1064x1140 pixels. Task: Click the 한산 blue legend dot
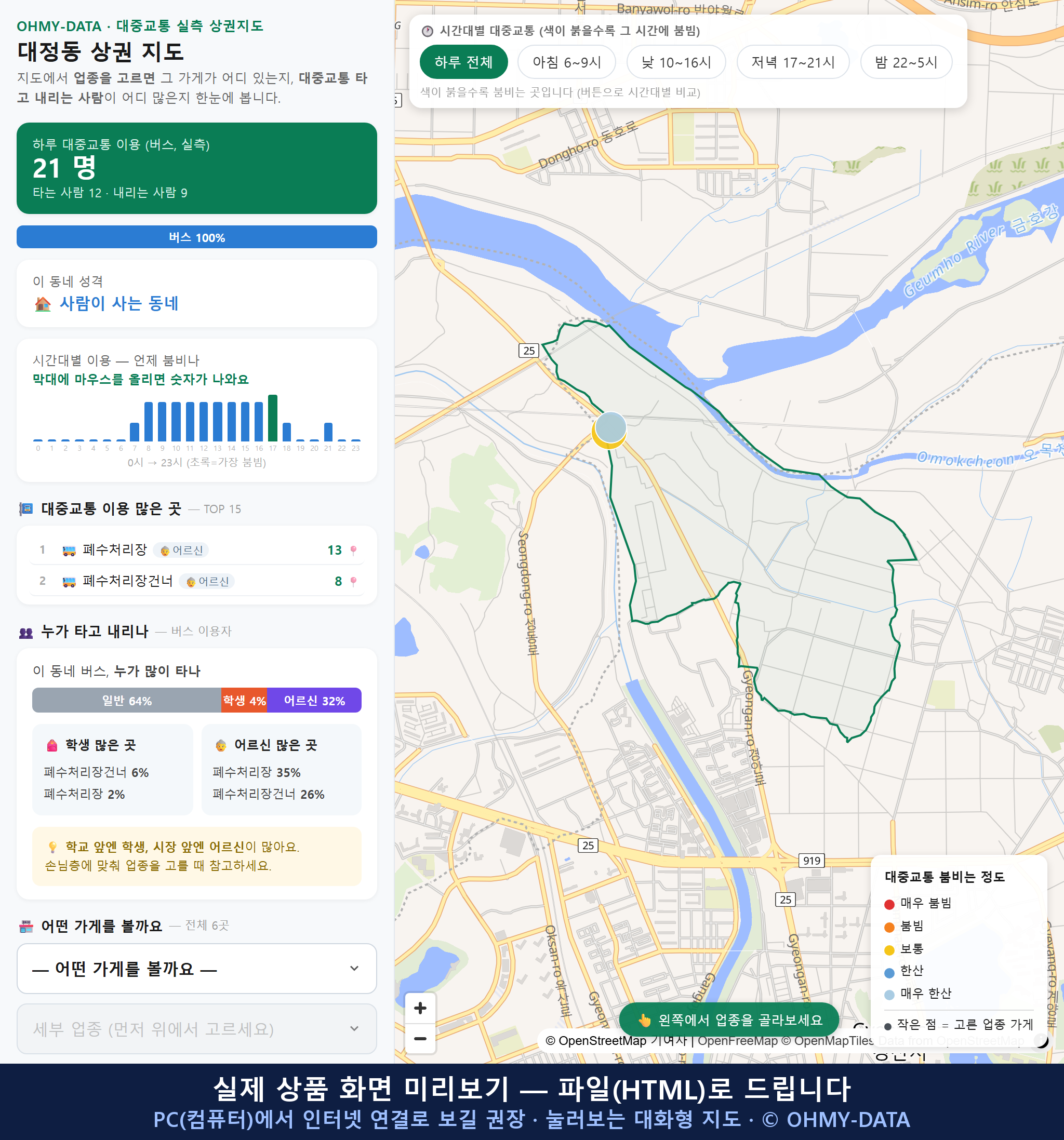[x=889, y=973]
